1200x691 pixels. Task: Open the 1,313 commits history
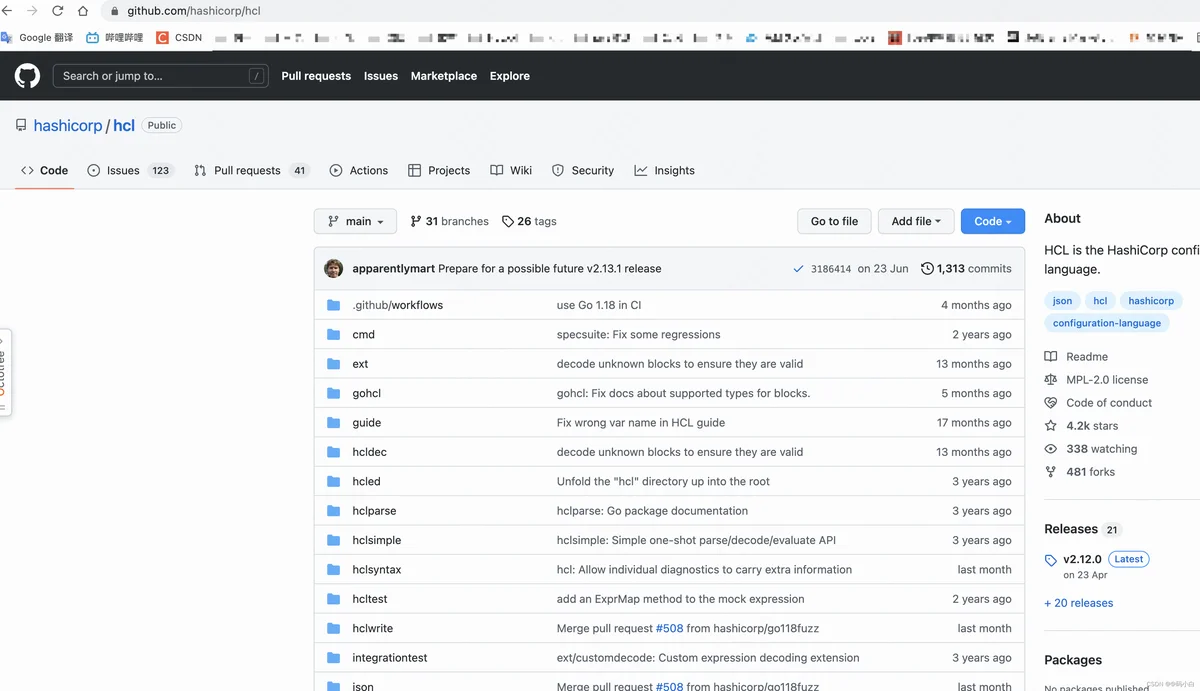[966, 269]
